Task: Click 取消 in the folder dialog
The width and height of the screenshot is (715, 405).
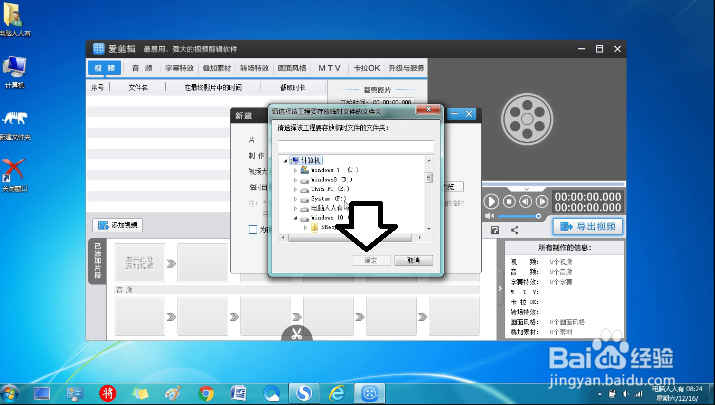Action: [x=413, y=260]
